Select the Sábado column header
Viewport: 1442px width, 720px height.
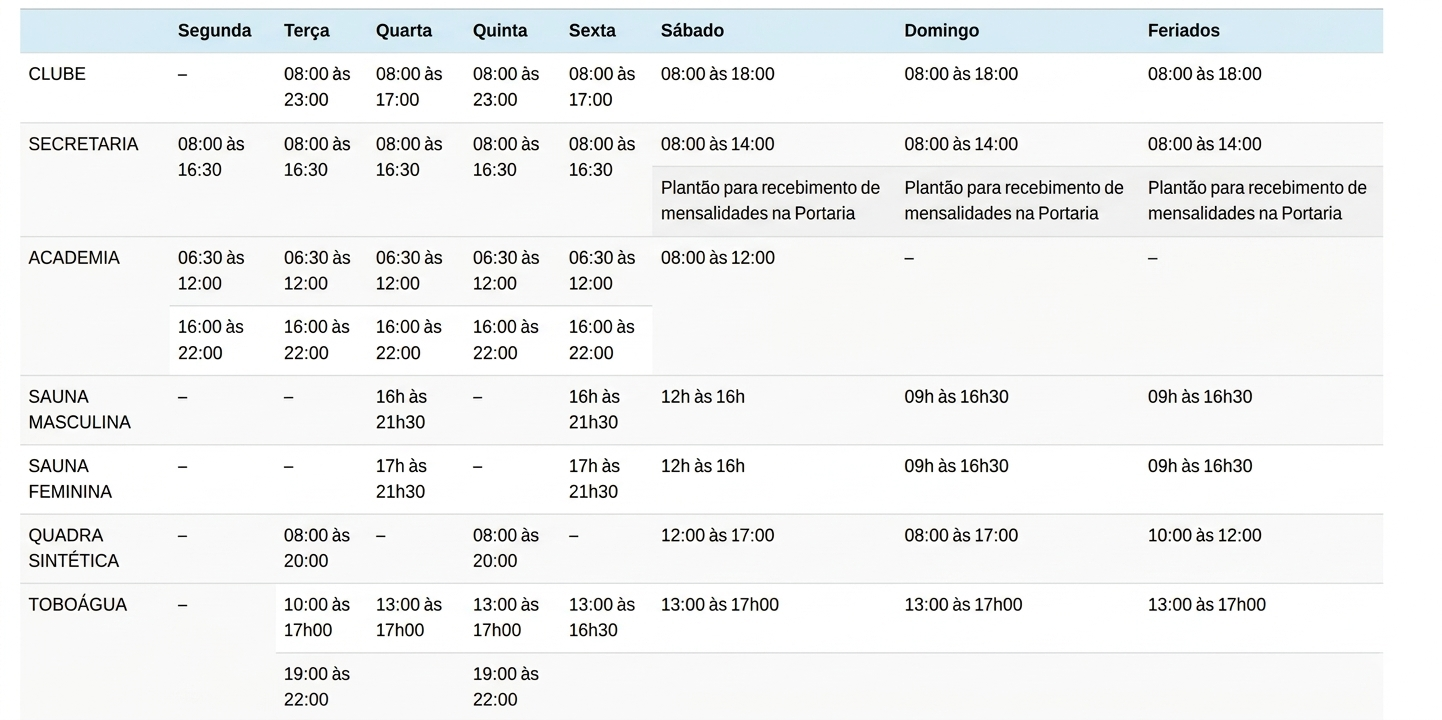point(692,31)
